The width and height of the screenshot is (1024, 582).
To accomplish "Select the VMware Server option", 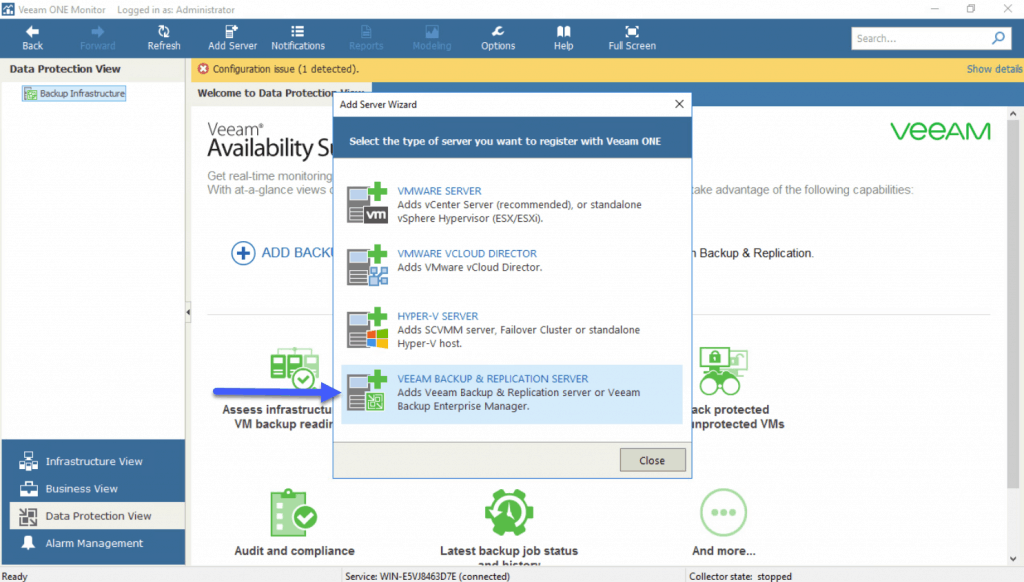I will [x=439, y=191].
